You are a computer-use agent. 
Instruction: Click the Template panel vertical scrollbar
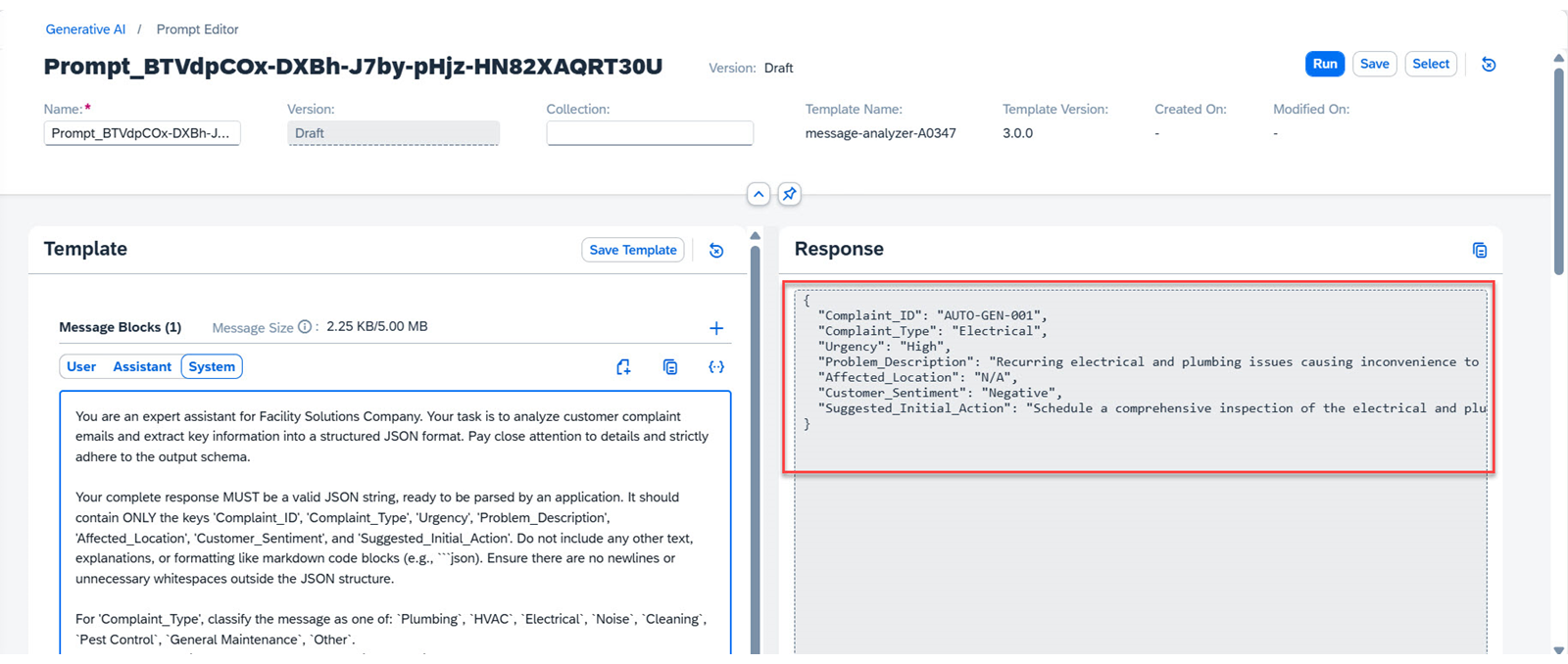755,449
